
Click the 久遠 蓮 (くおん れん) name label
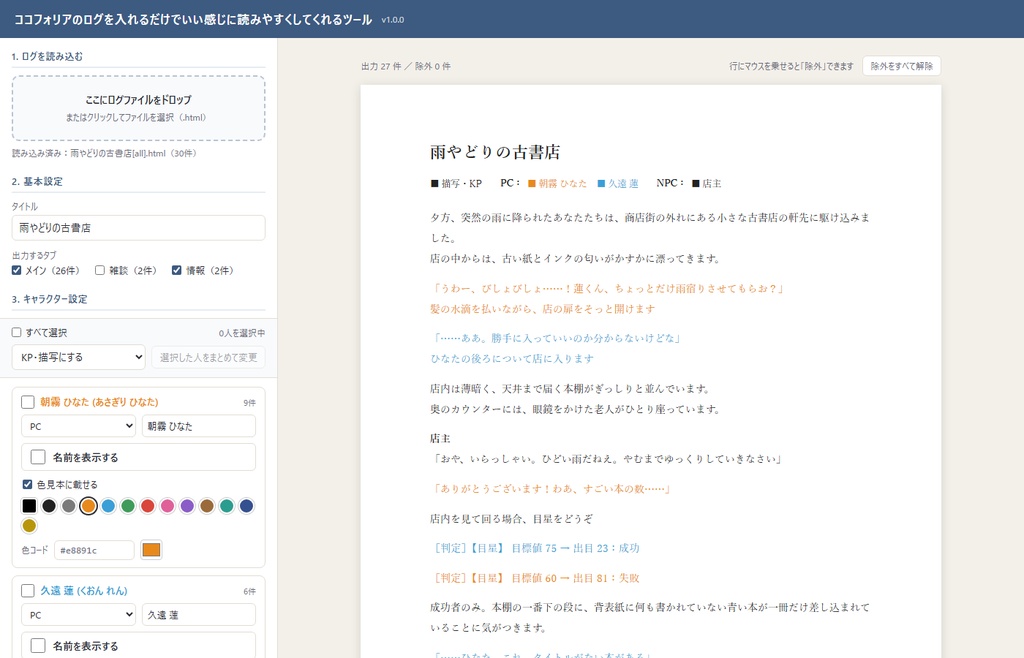84,591
